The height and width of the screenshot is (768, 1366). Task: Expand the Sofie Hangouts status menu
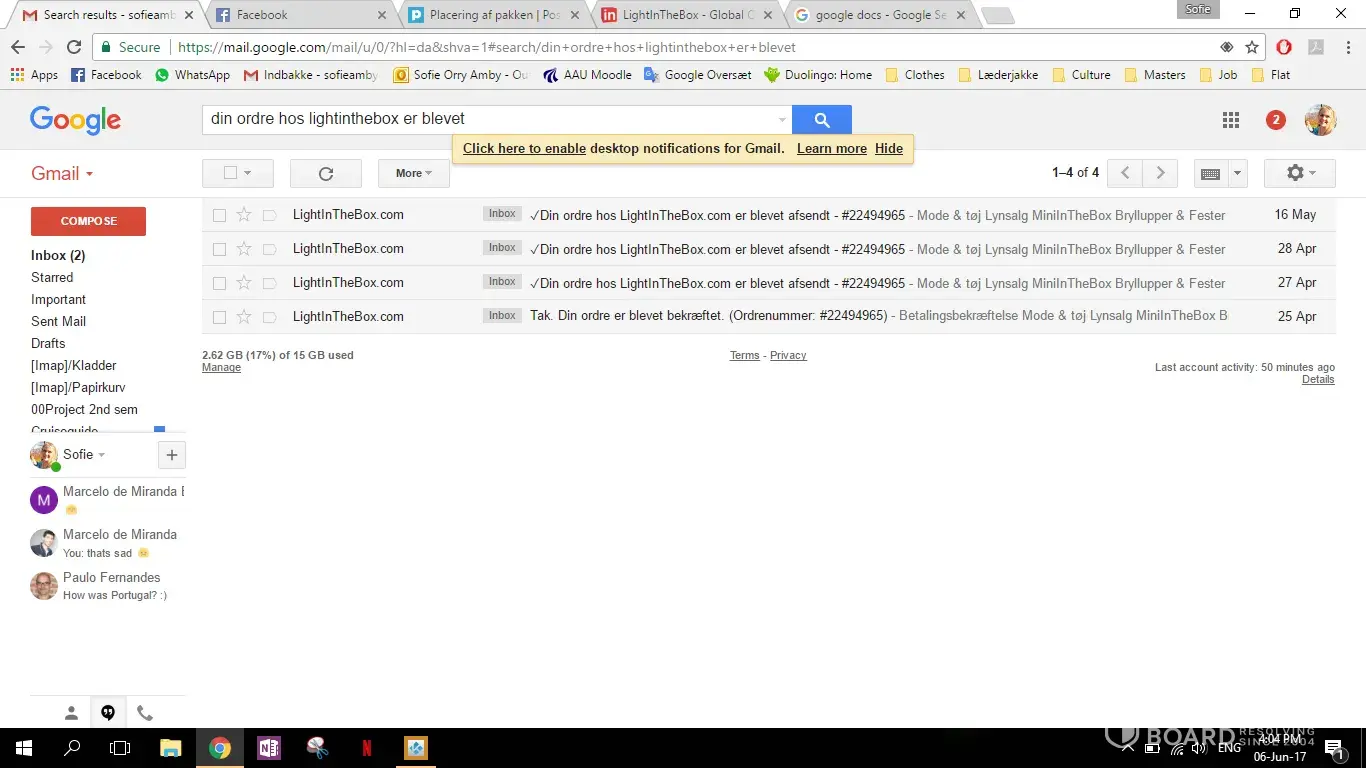[x=84, y=455]
